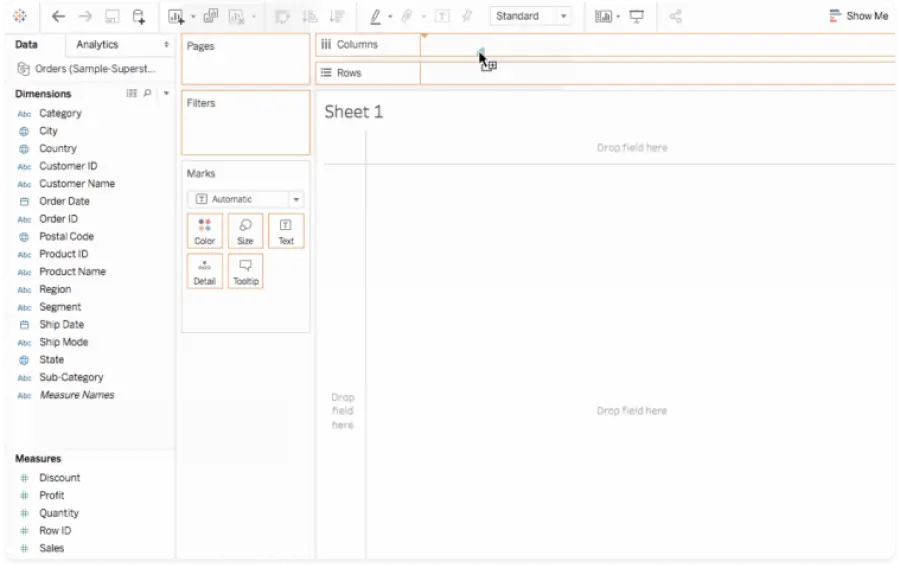This screenshot has height=568, width=900.
Task: Click the New Worksheet toolbar icon
Action: click(x=176, y=17)
